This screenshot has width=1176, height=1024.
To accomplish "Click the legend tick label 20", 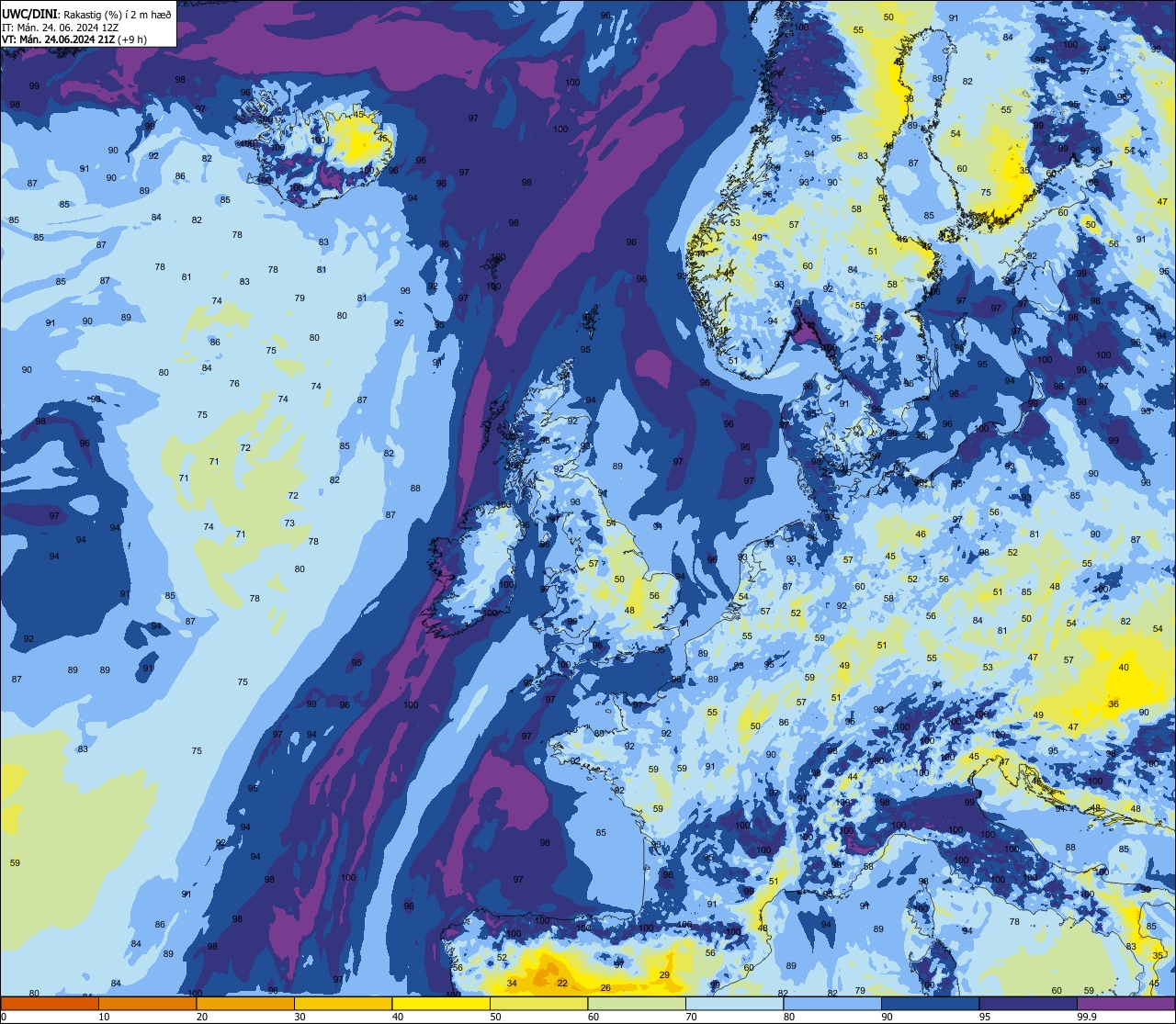I will click(202, 1017).
